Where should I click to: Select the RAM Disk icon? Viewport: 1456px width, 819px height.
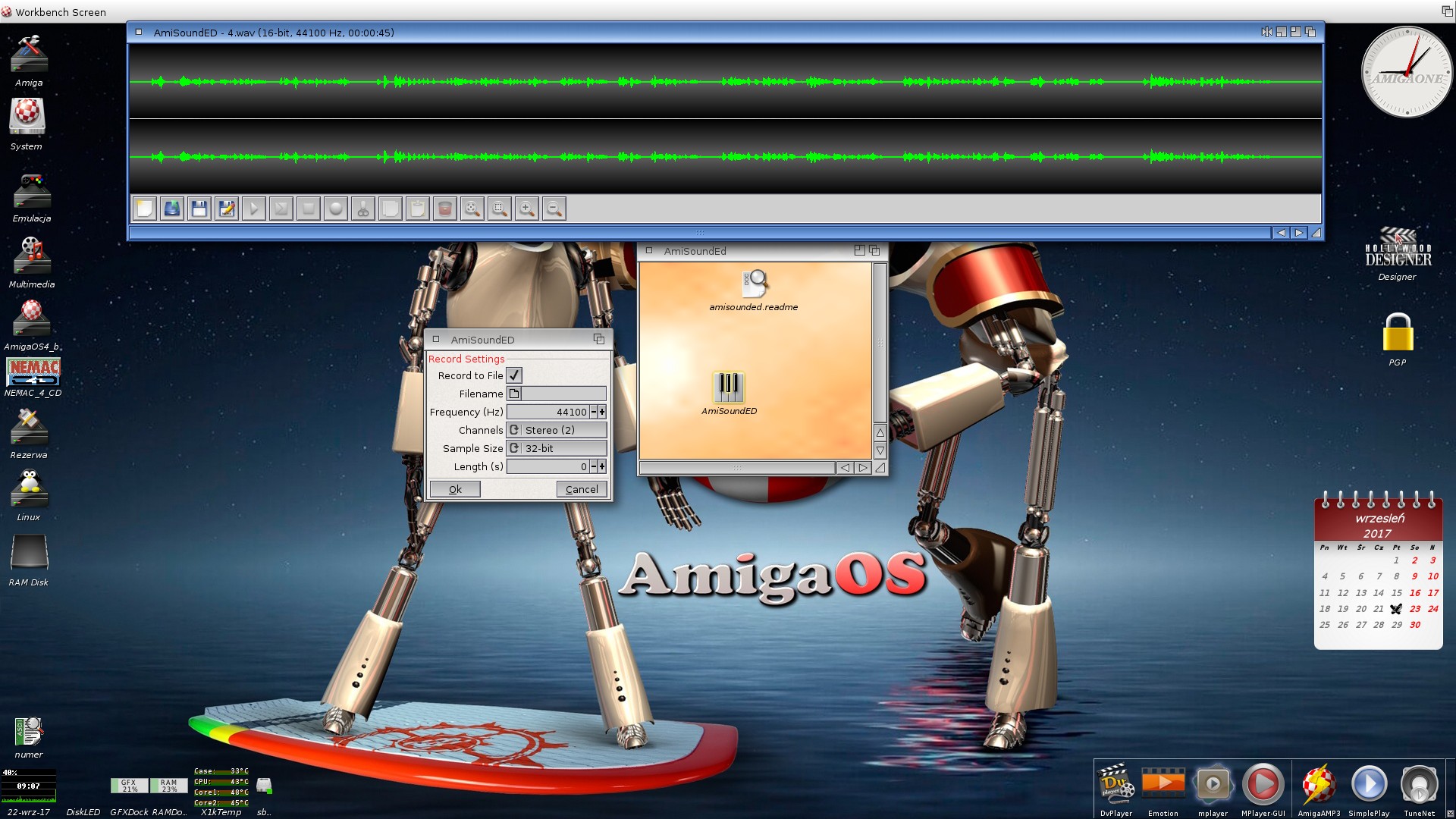pos(29,560)
